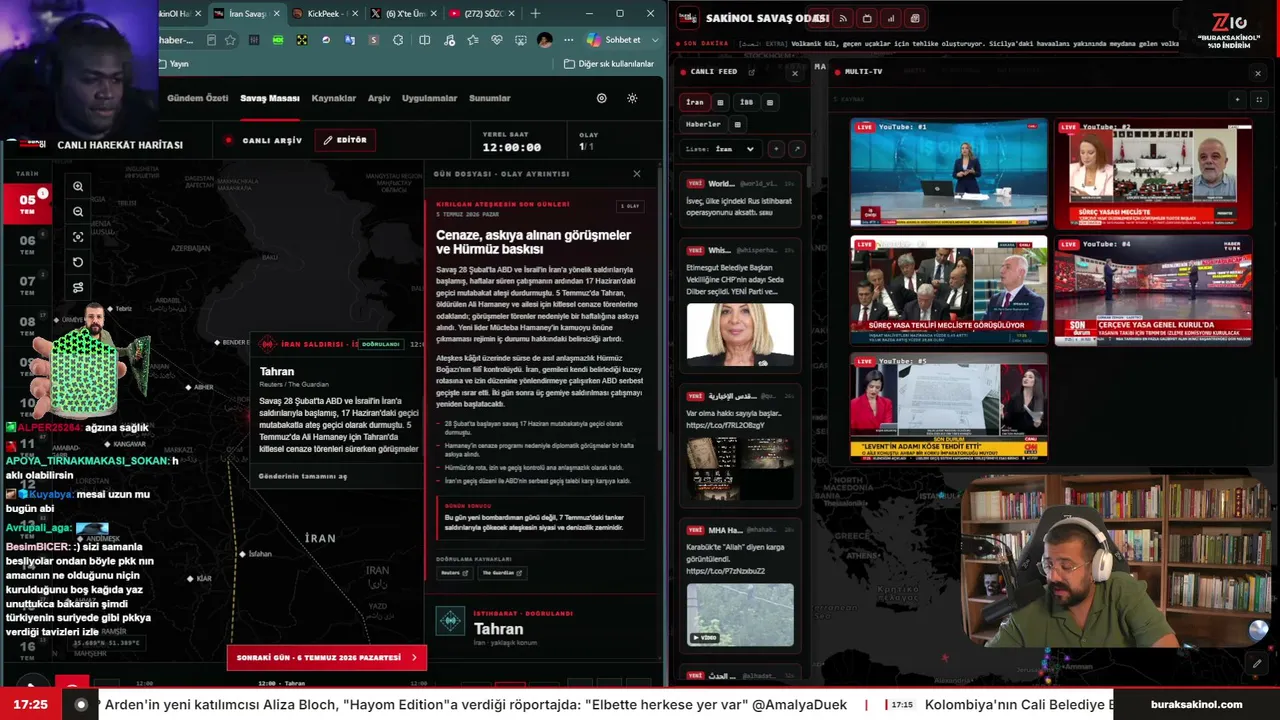1280x720 pixels.
Task: Open the Sunumlar menu item
Action: (490, 98)
